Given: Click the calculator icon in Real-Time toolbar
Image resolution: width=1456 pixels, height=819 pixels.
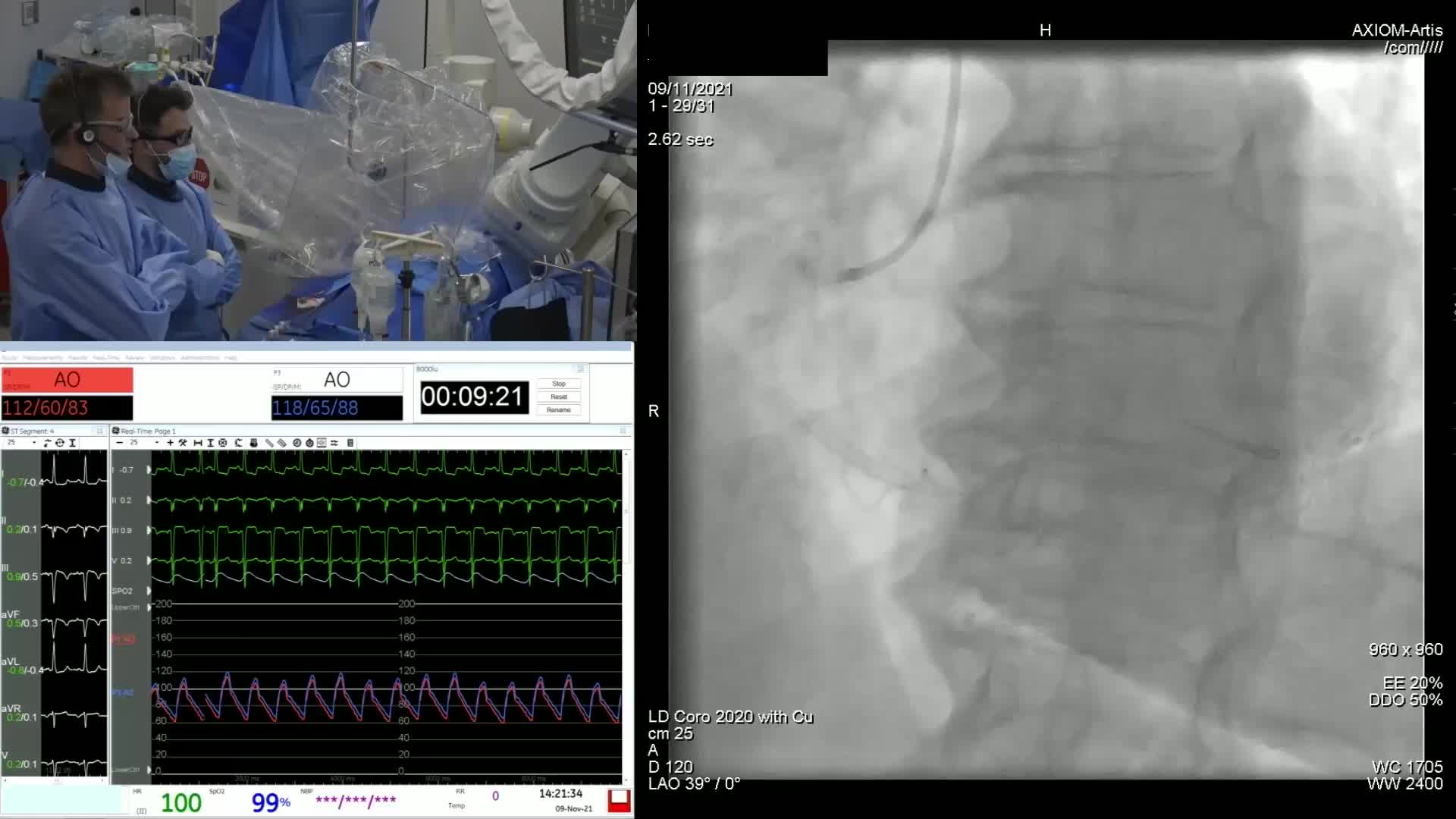Looking at the screenshot, I should (x=350, y=443).
